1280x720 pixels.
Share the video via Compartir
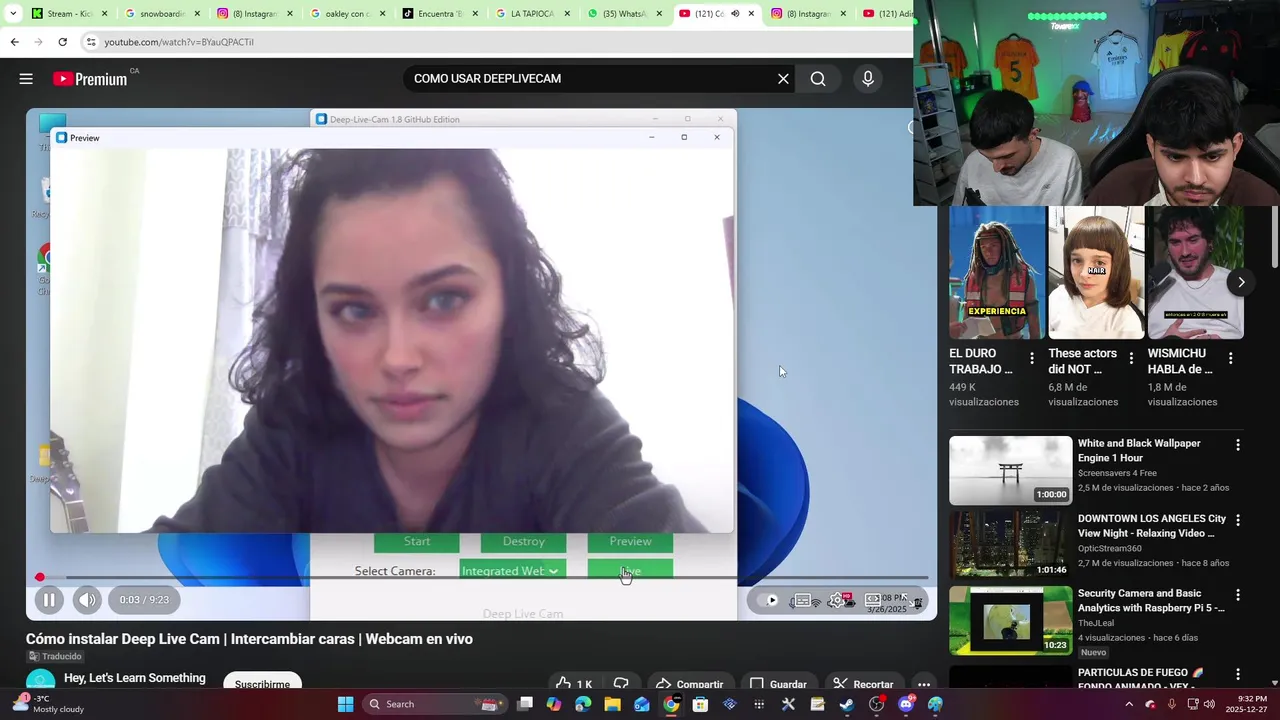(689, 685)
